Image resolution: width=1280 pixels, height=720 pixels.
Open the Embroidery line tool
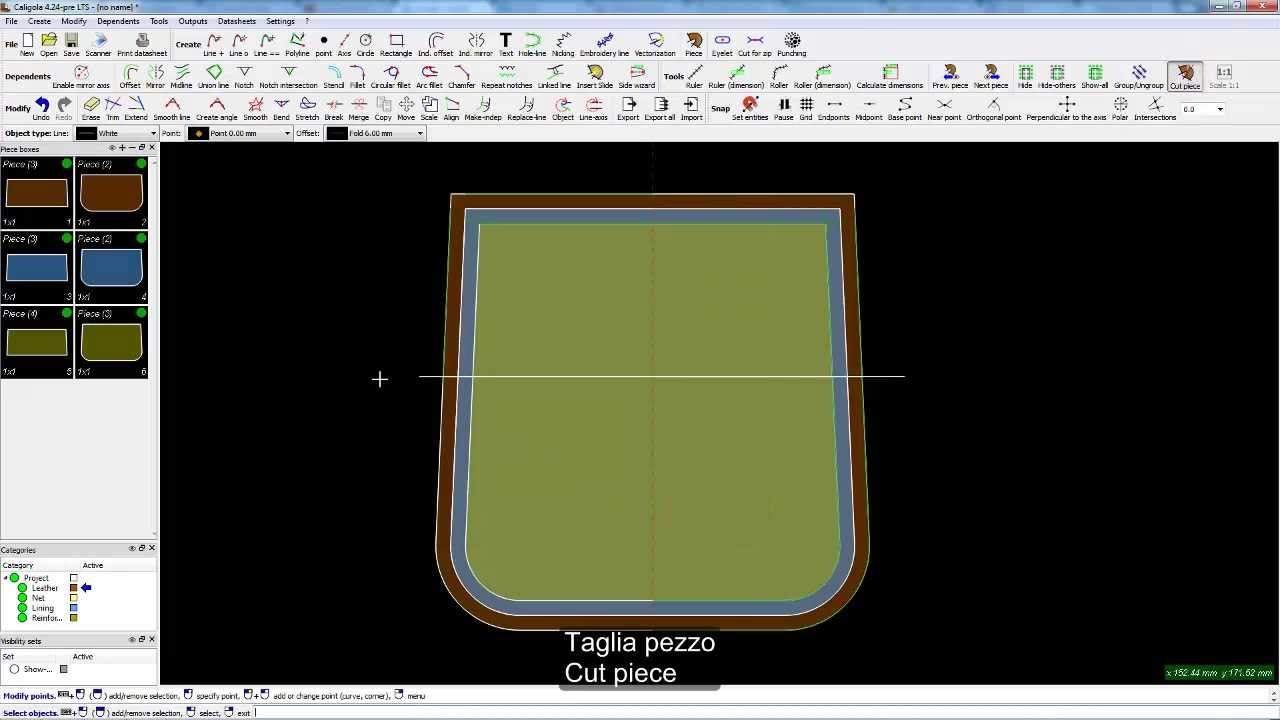604,45
